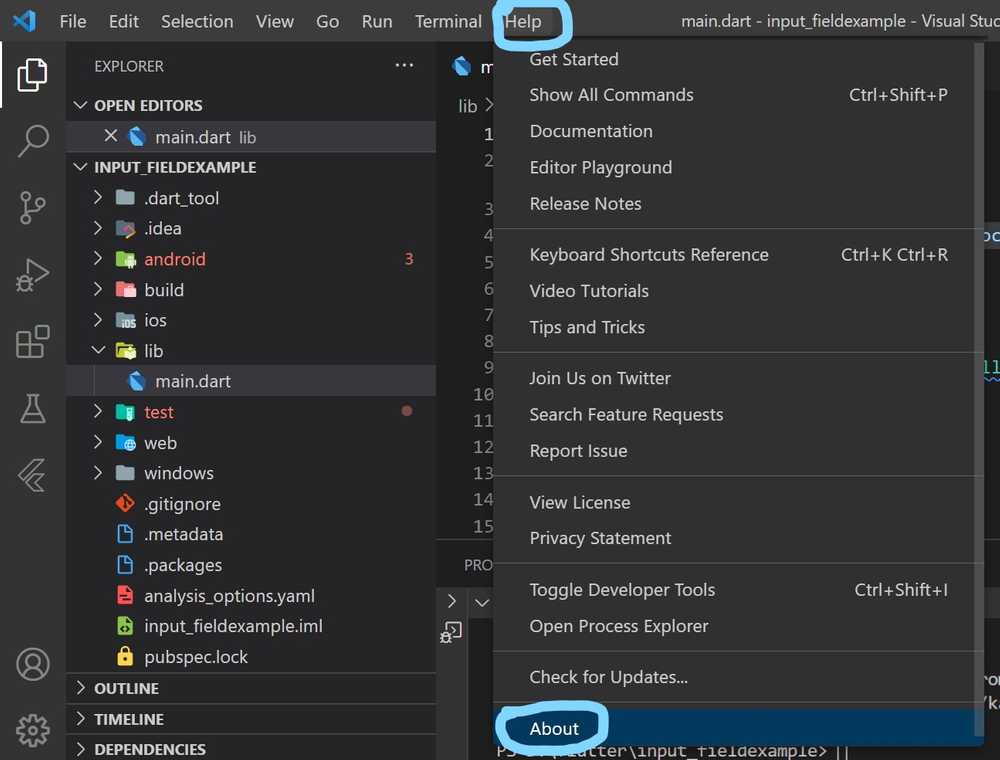Open the Manage gear settings icon
Image resolution: width=1000 pixels, height=760 pixels.
coord(33,730)
